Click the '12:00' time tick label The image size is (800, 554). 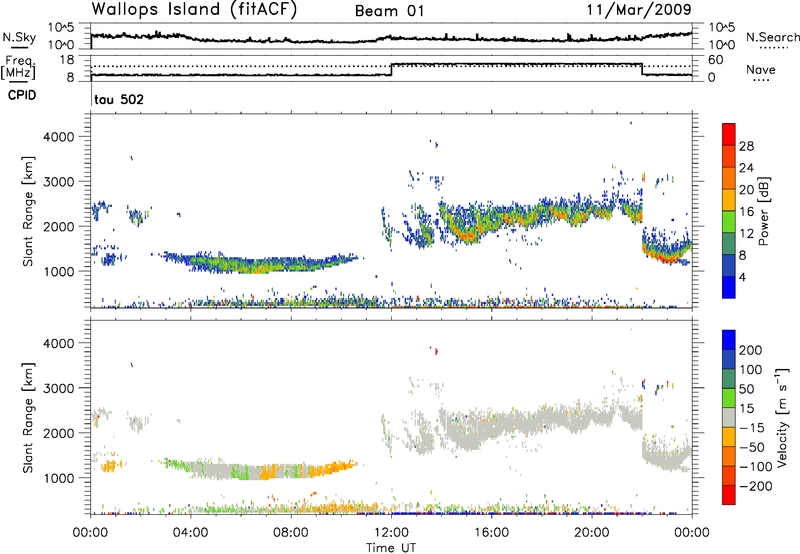click(x=391, y=533)
